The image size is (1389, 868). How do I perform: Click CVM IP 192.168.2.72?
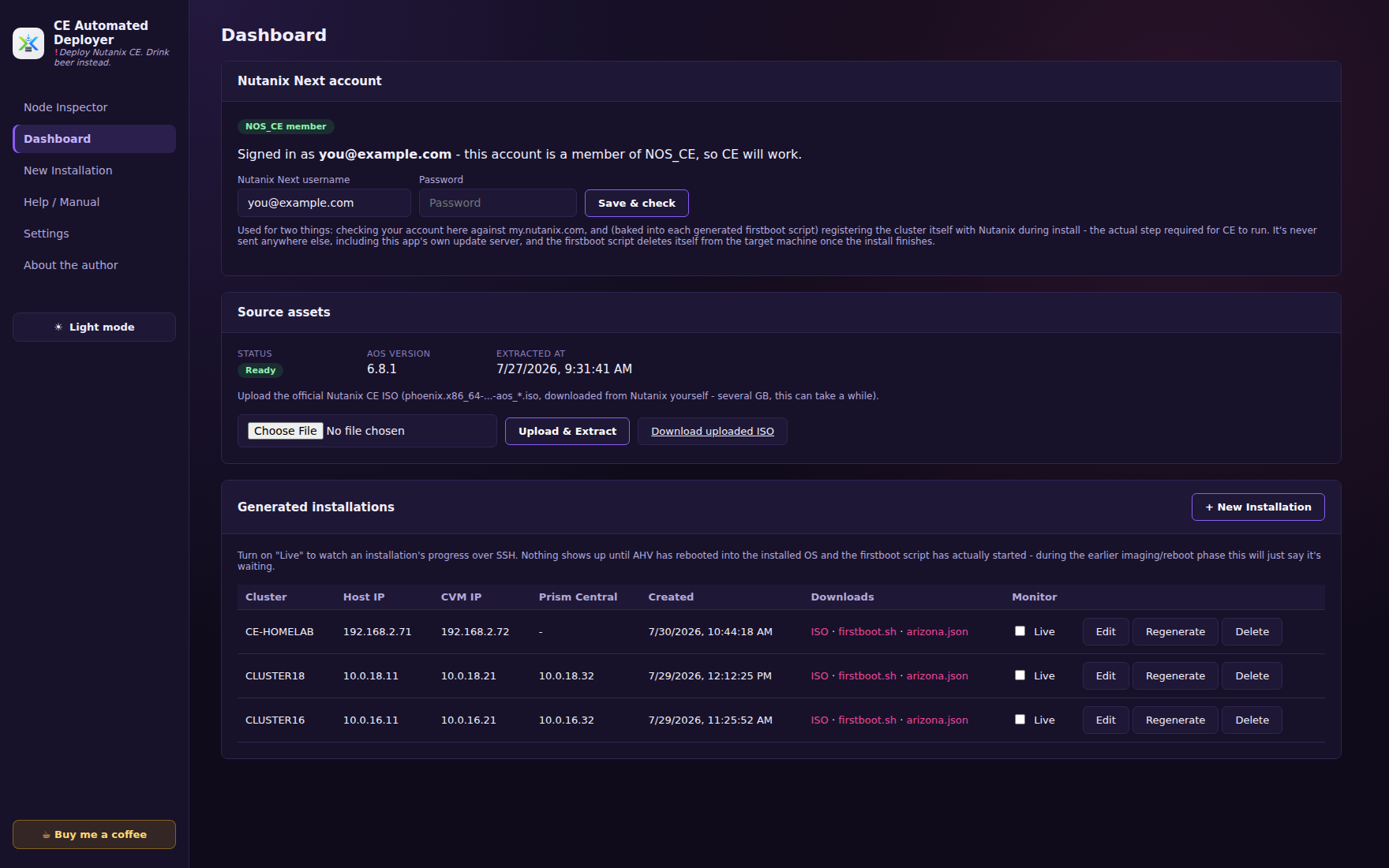pyautogui.click(x=475, y=631)
